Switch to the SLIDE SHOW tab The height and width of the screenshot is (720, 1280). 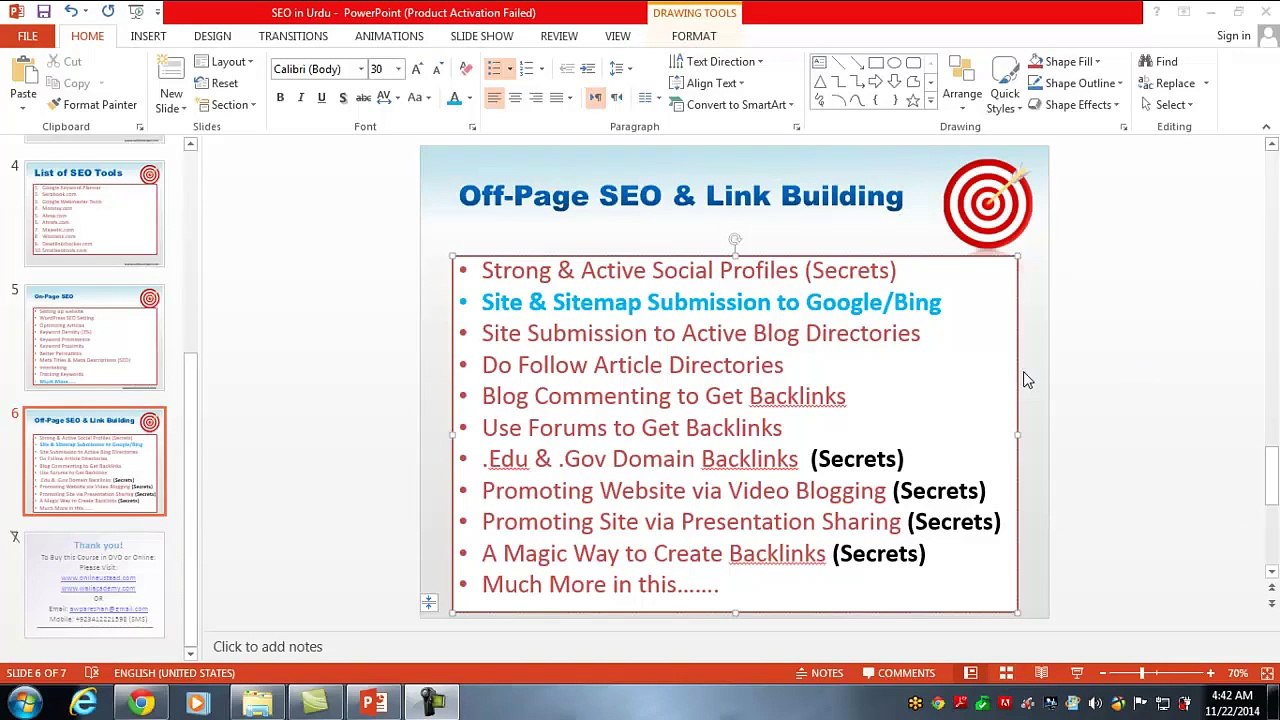pos(481,36)
